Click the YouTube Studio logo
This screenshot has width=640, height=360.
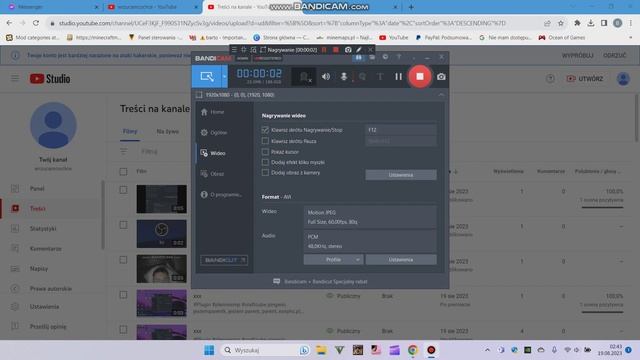click(50, 78)
